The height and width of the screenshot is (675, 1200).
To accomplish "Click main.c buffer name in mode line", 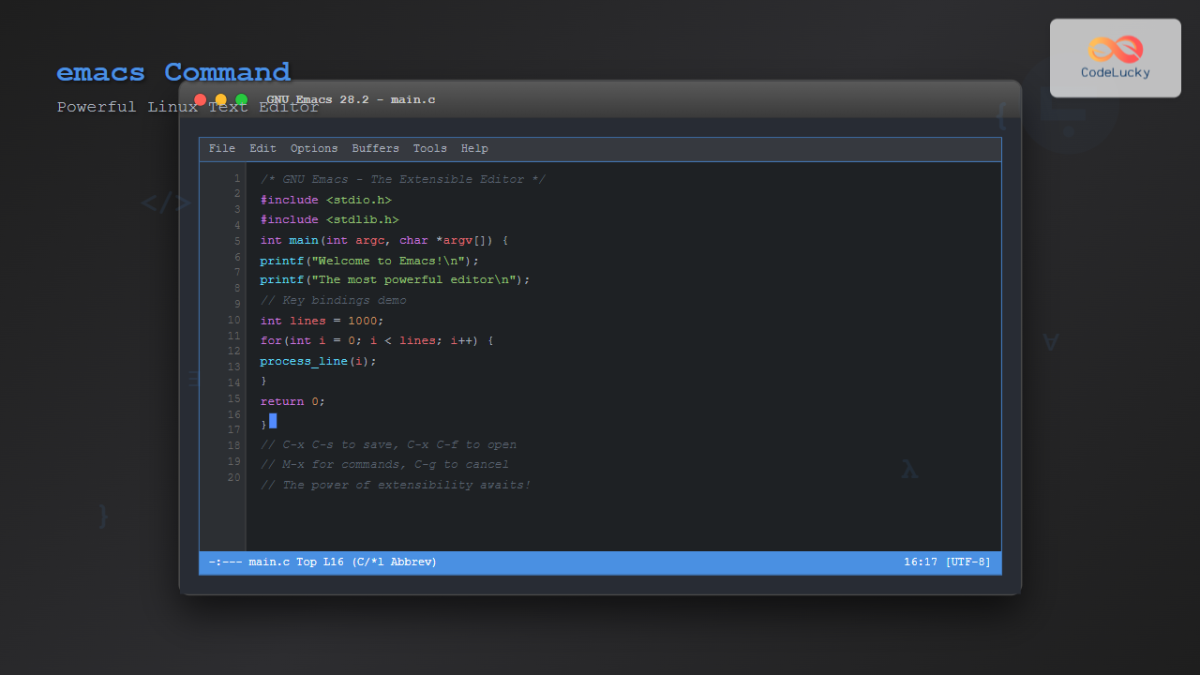I will pos(268,561).
